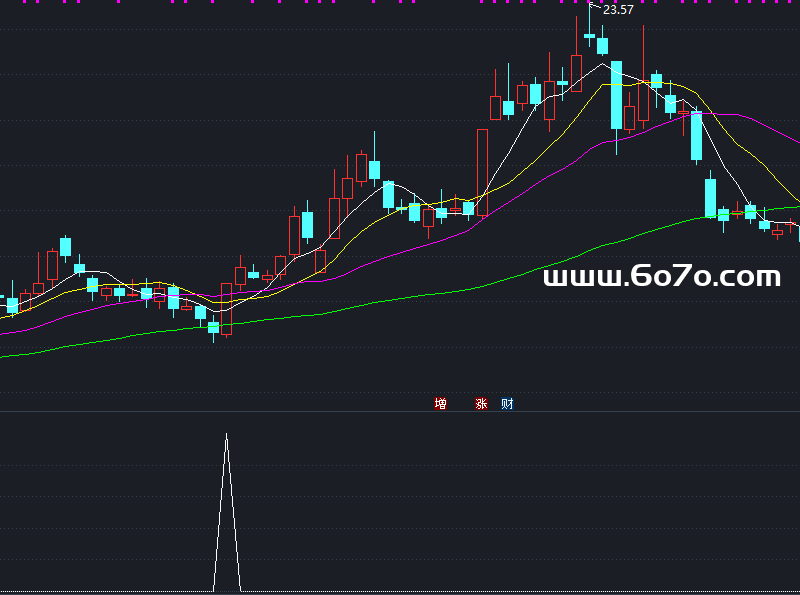Click the blue 财 marker icon
Image resolution: width=800 pixels, height=595 pixels.
pyautogui.click(x=508, y=404)
